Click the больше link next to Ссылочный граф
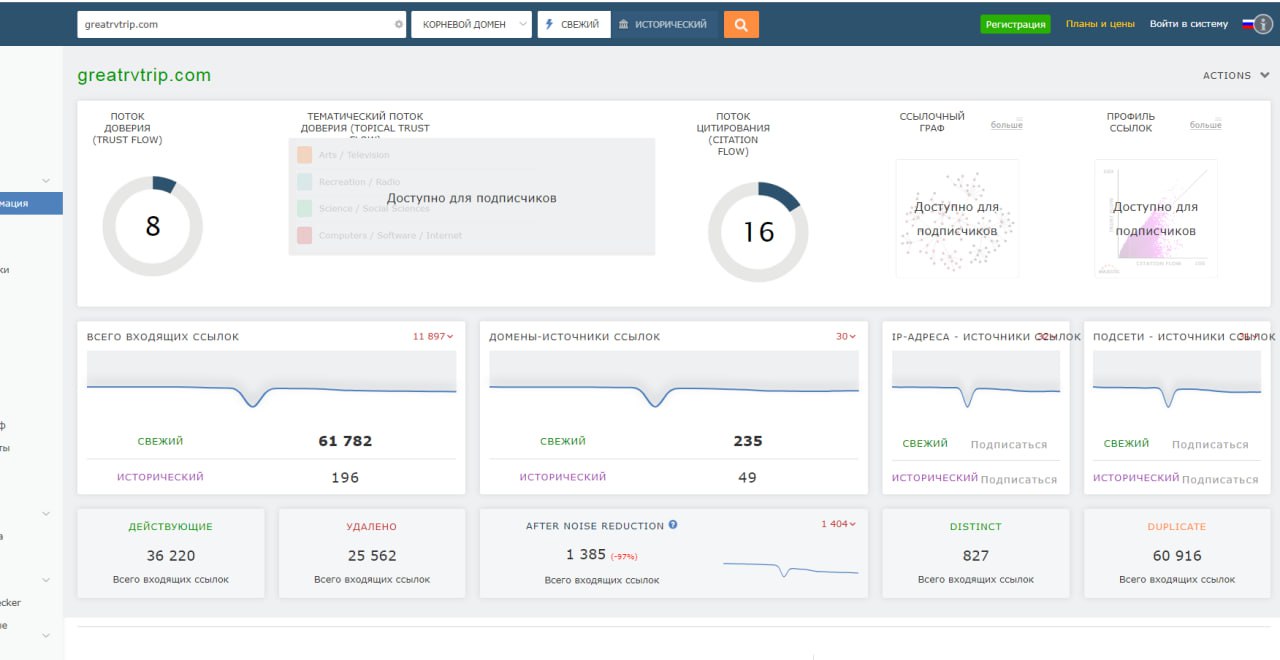 [x=1006, y=125]
